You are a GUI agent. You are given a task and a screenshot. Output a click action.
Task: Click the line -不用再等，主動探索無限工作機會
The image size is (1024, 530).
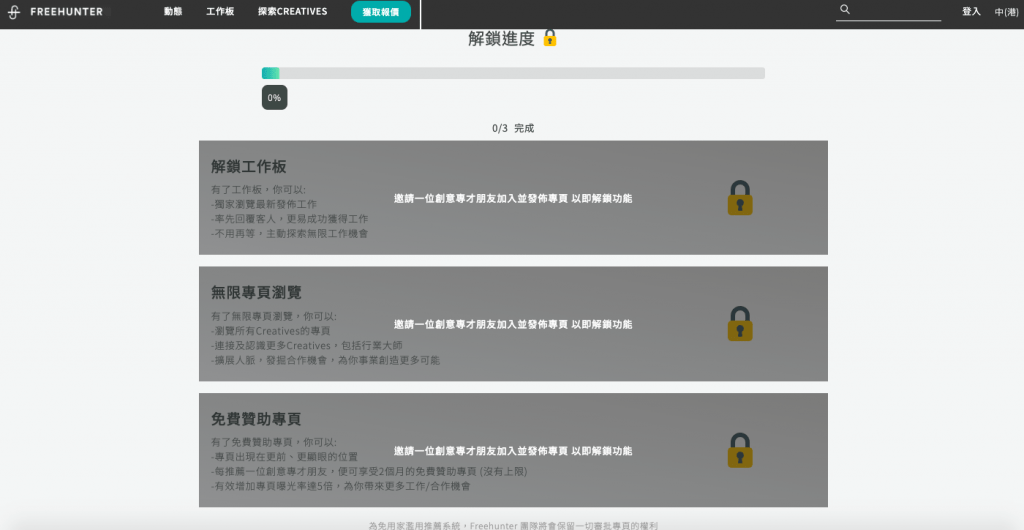[289, 233]
